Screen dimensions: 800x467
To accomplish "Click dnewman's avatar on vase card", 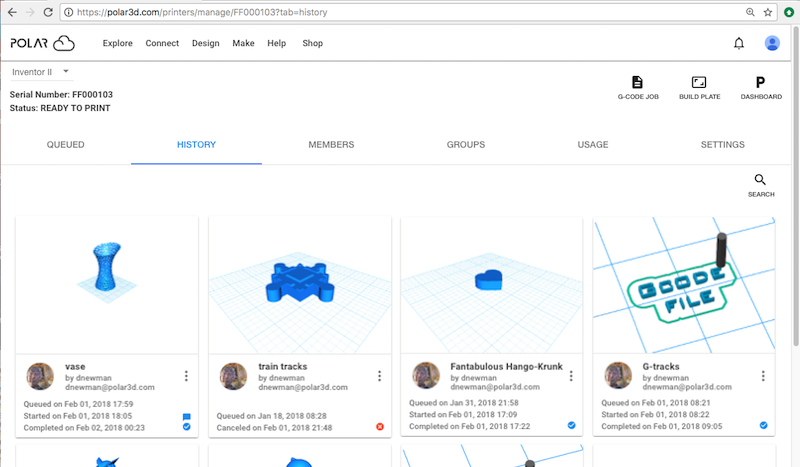I will pyautogui.click(x=40, y=377).
